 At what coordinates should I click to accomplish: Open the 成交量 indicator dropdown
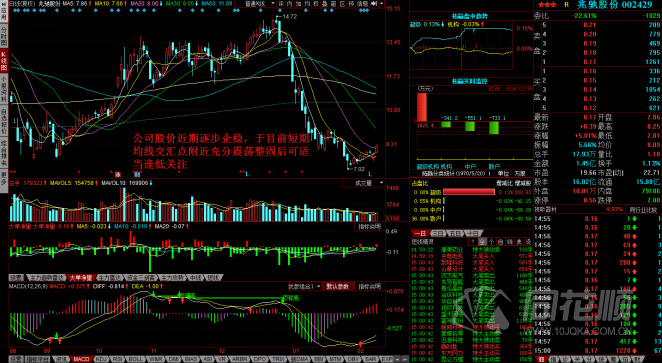click(x=364, y=183)
